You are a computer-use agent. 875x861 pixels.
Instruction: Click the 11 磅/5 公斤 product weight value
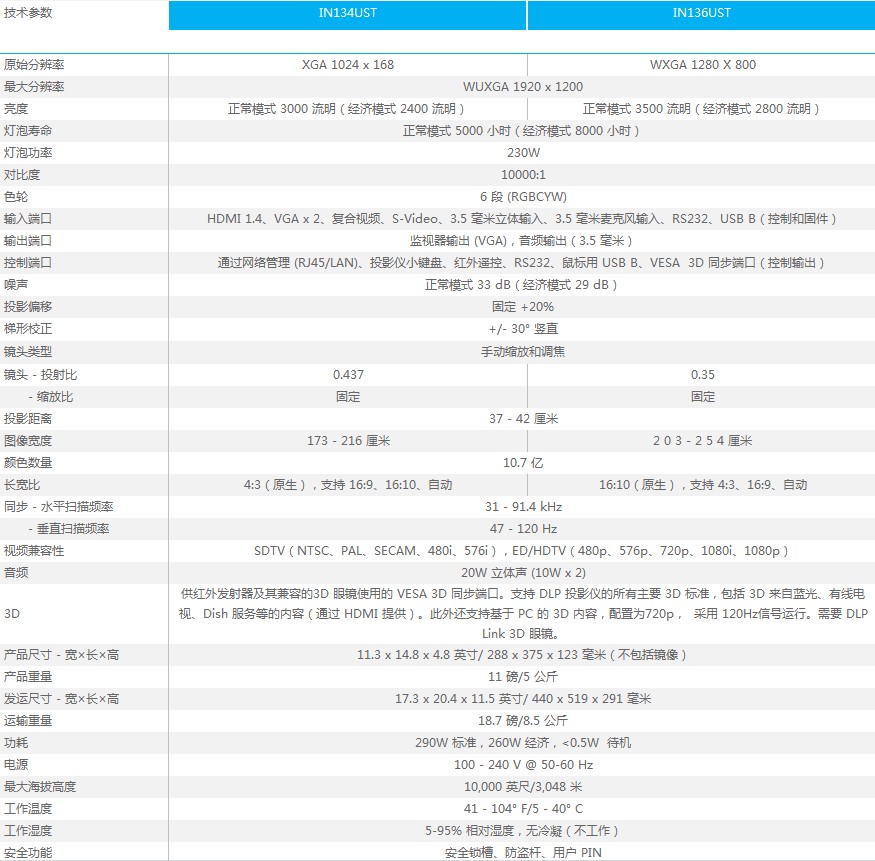click(523, 677)
